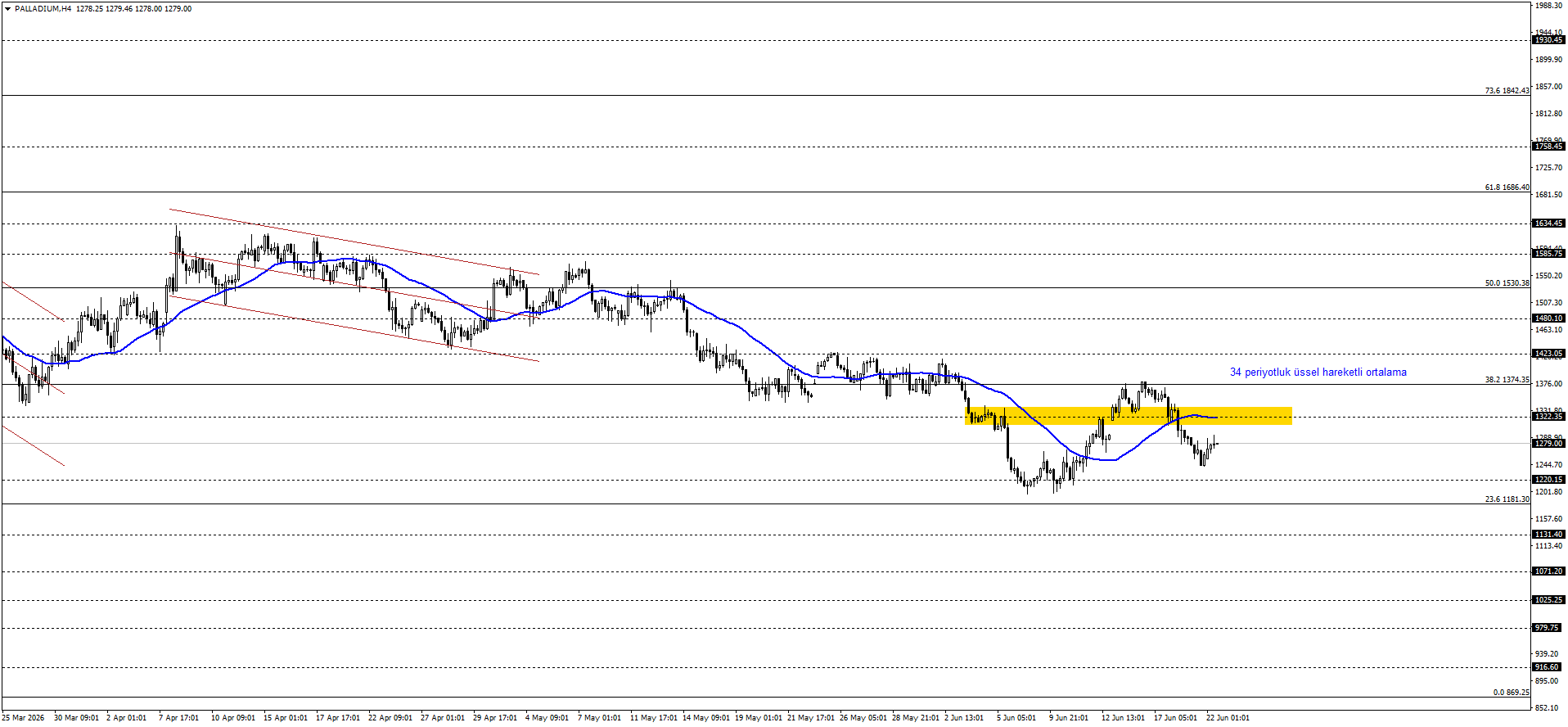Click the 12 Jun 13:01 time label

tap(1123, 718)
